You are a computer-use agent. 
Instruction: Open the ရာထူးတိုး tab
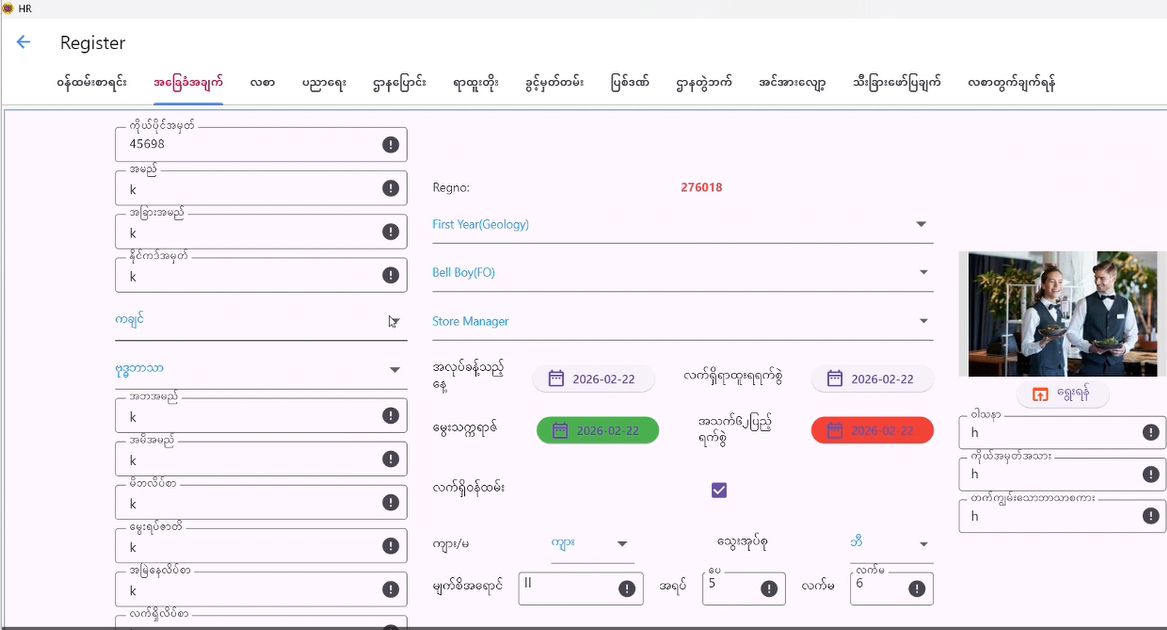click(x=475, y=83)
